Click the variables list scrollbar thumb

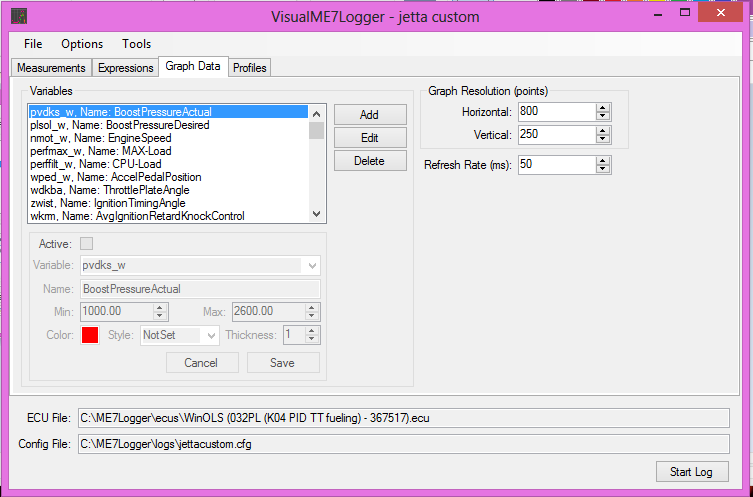(316, 130)
